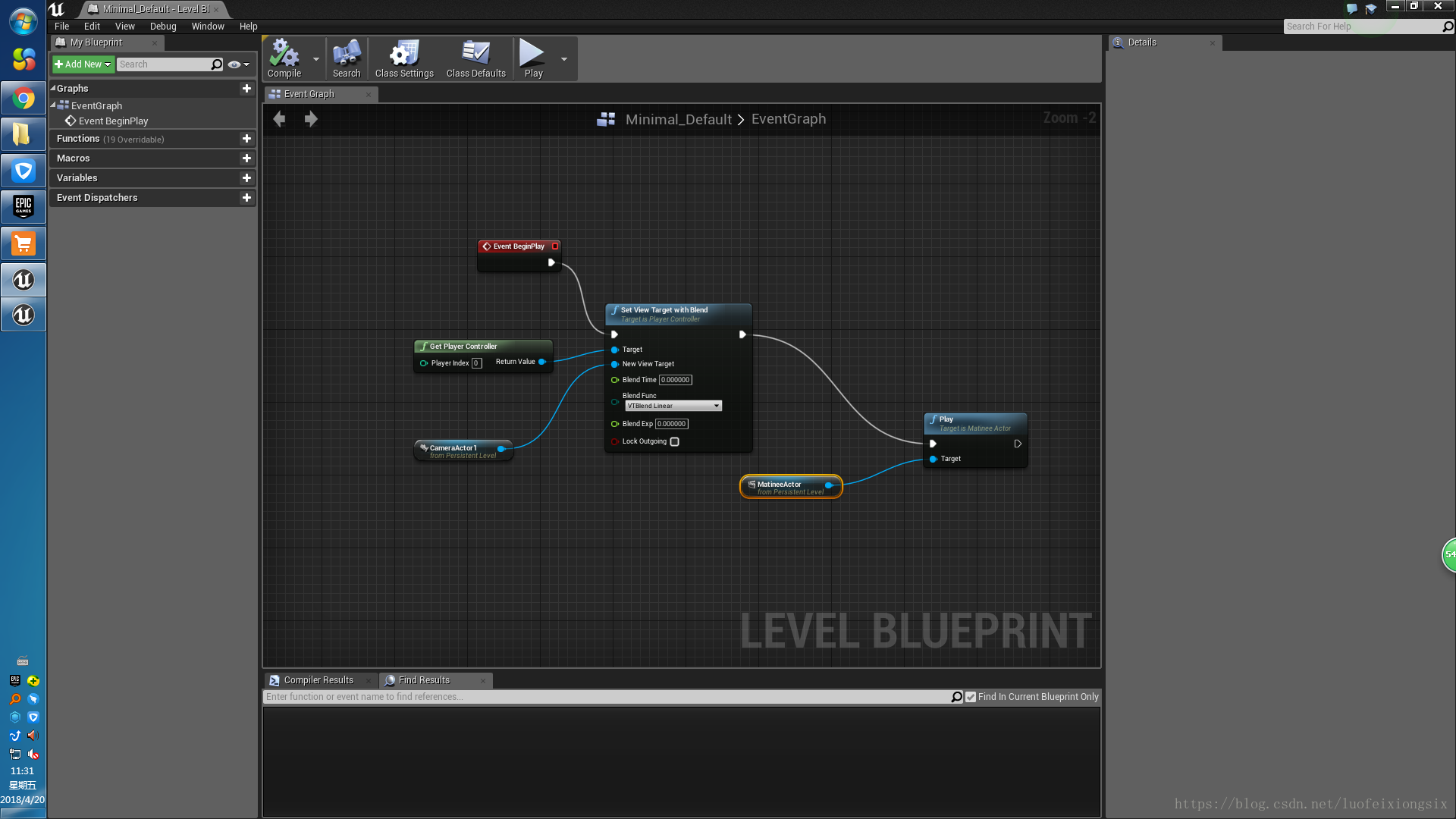This screenshot has height=819, width=1456.
Task: Open Class Settings
Action: click(x=404, y=58)
